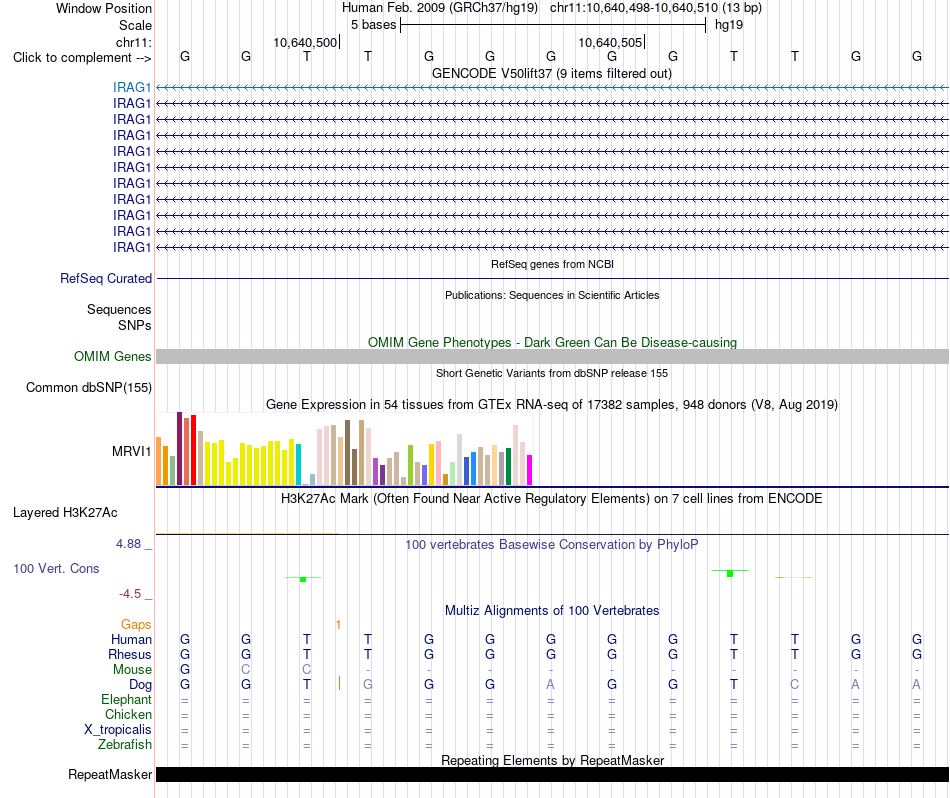The width and height of the screenshot is (950, 798).
Task: Click the MRVI1 GTEx expression label
Action: (x=131, y=451)
